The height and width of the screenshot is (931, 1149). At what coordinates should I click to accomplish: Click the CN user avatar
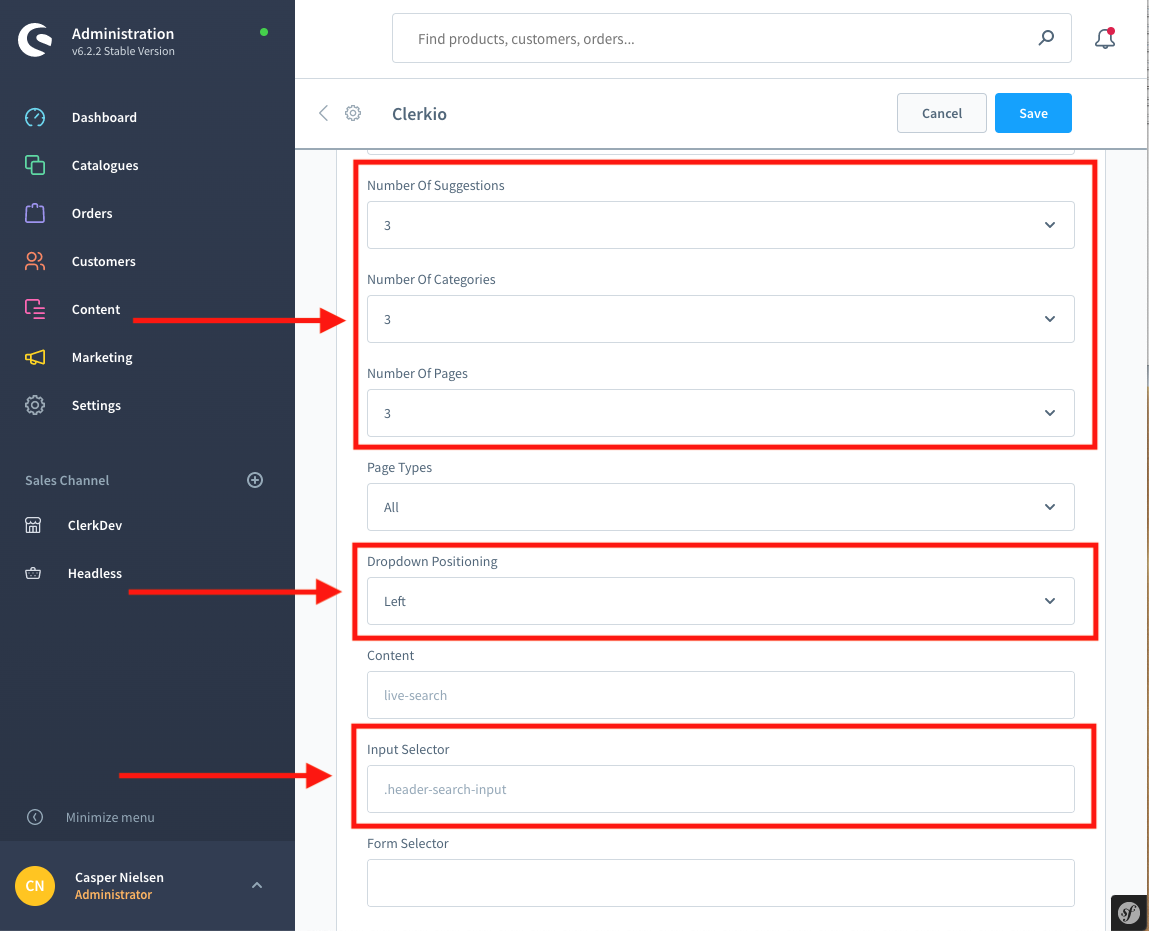(35, 886)
